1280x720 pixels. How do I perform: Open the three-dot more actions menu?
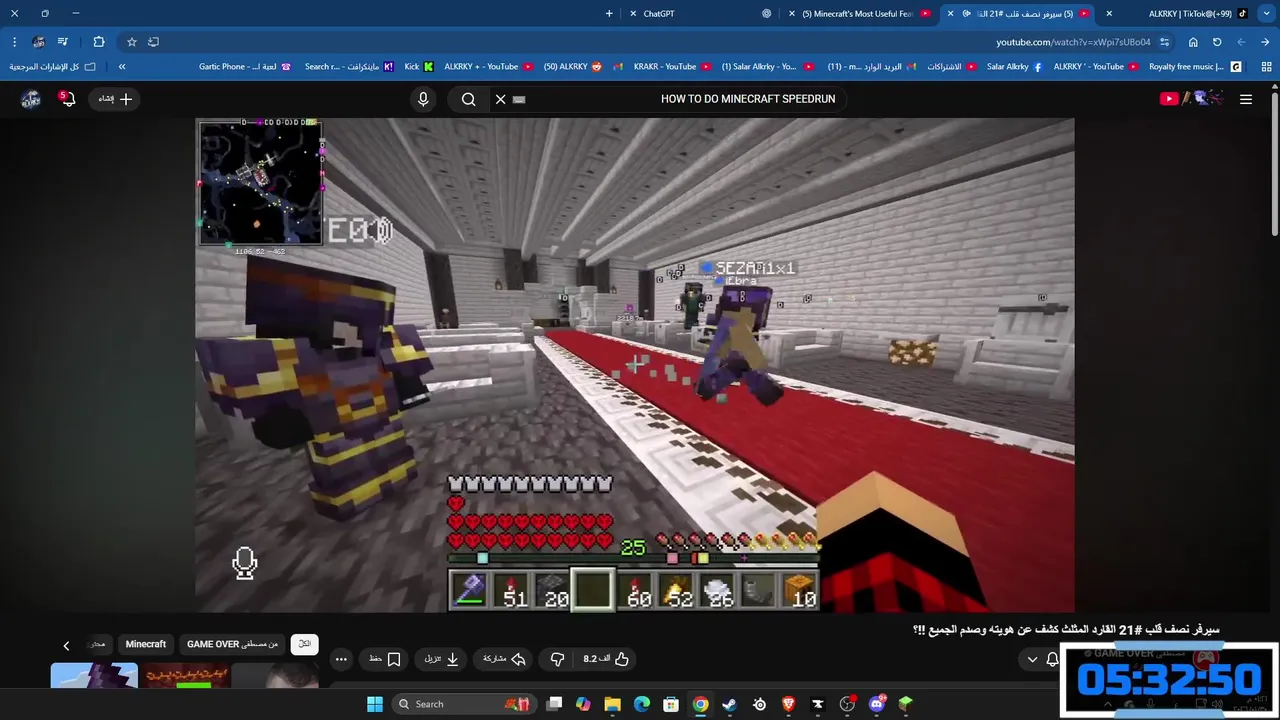[341, 659]
